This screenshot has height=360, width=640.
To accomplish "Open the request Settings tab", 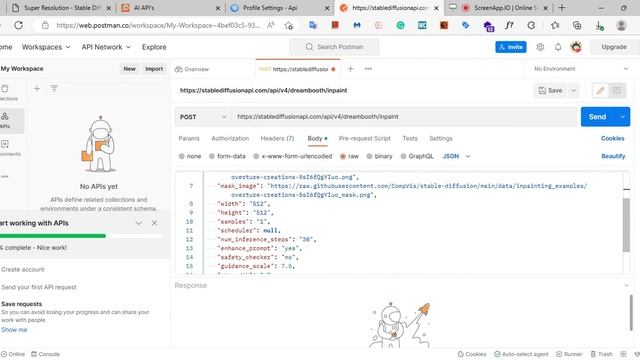I will (x=441, y=138).
